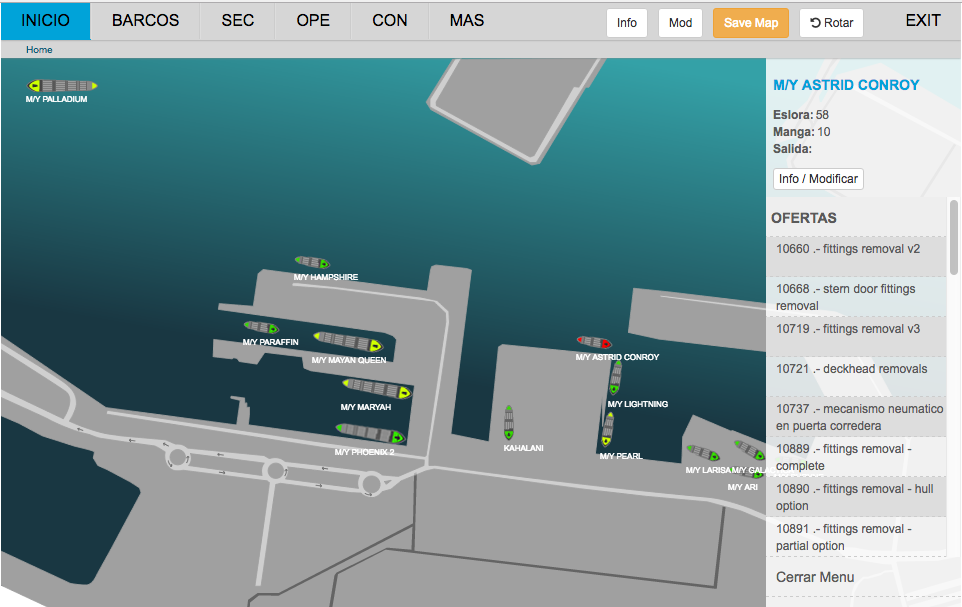Screen dimensions: 962x607
Task: Select the M/Y Lightning boat icon
Action: pos(616,378)
